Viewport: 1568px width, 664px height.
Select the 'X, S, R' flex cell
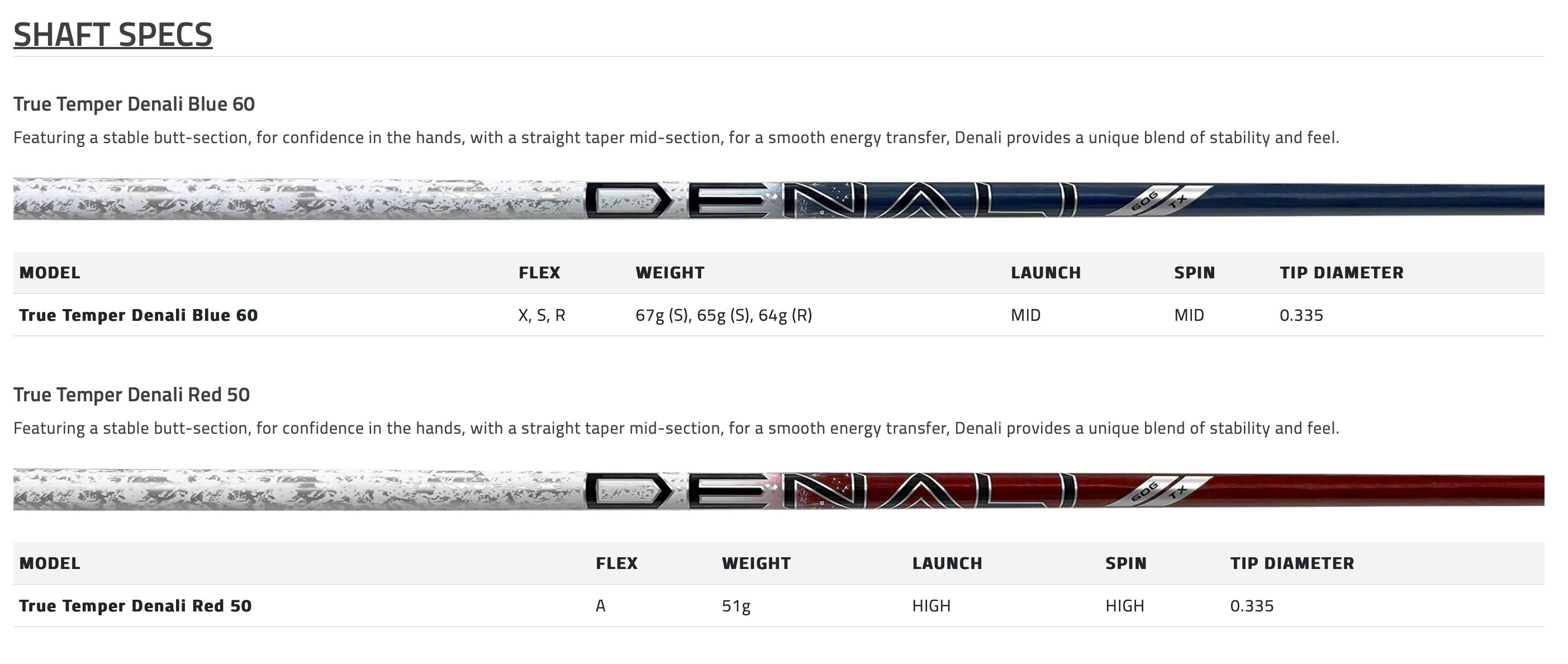coord(541,315)
